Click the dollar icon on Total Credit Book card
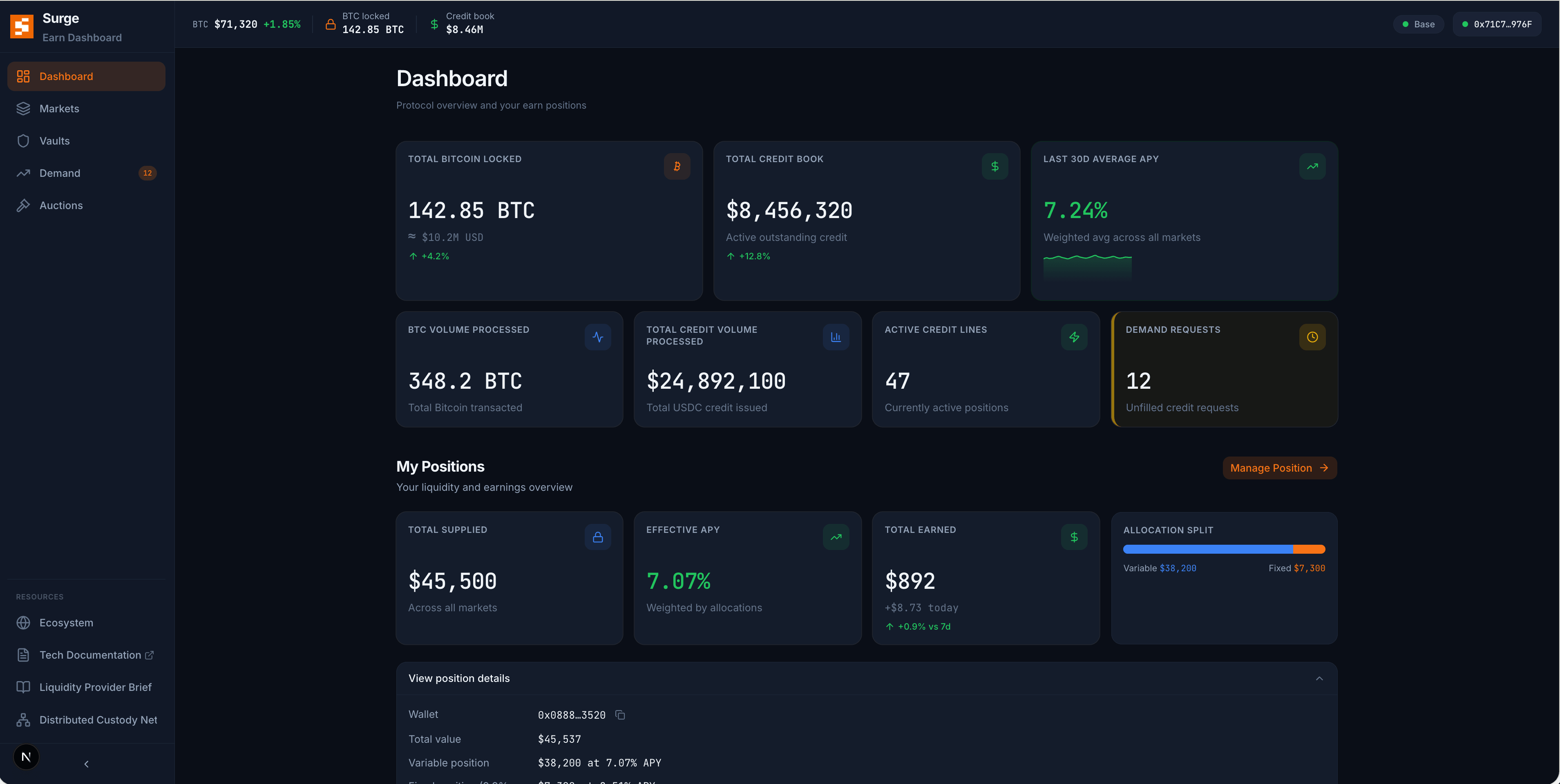This screenshot has width=1560, height=784. 995,167
